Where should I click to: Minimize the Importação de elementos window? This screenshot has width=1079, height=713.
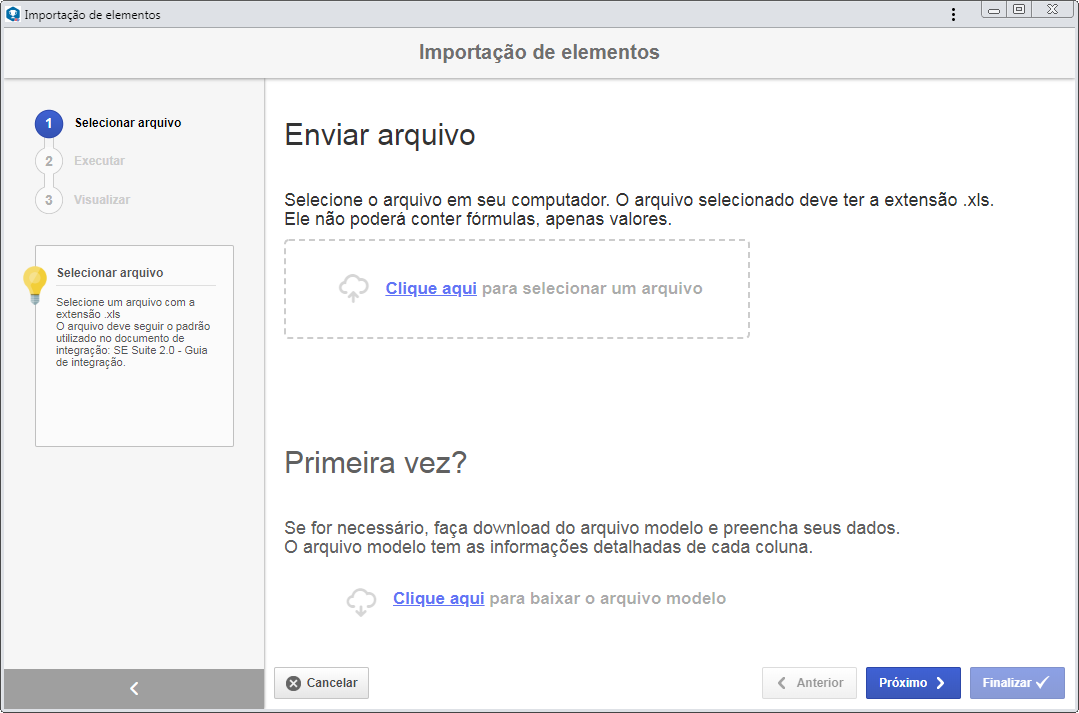(994, 10)
